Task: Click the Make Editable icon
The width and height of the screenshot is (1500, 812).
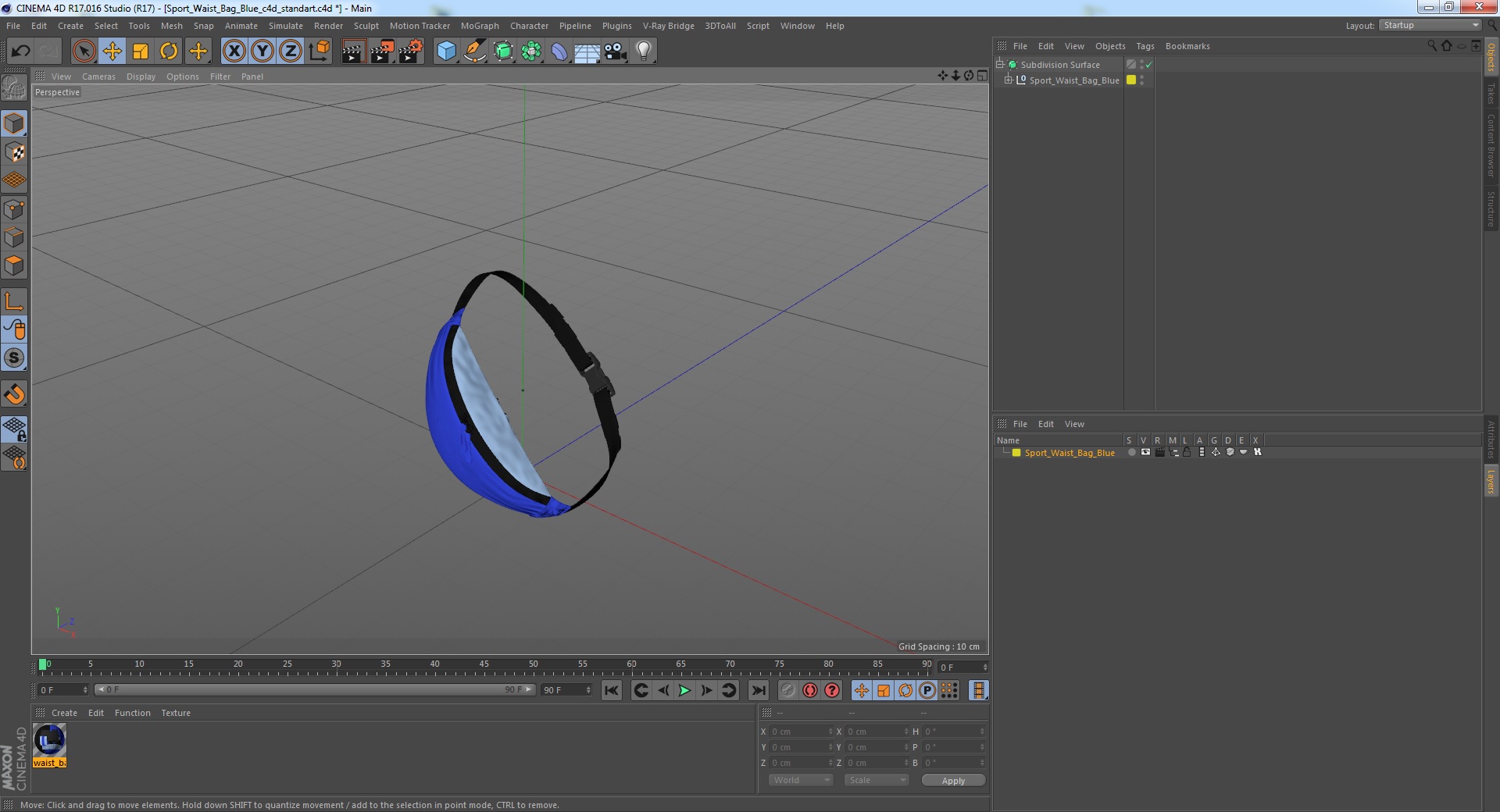Action: [14, 89]
